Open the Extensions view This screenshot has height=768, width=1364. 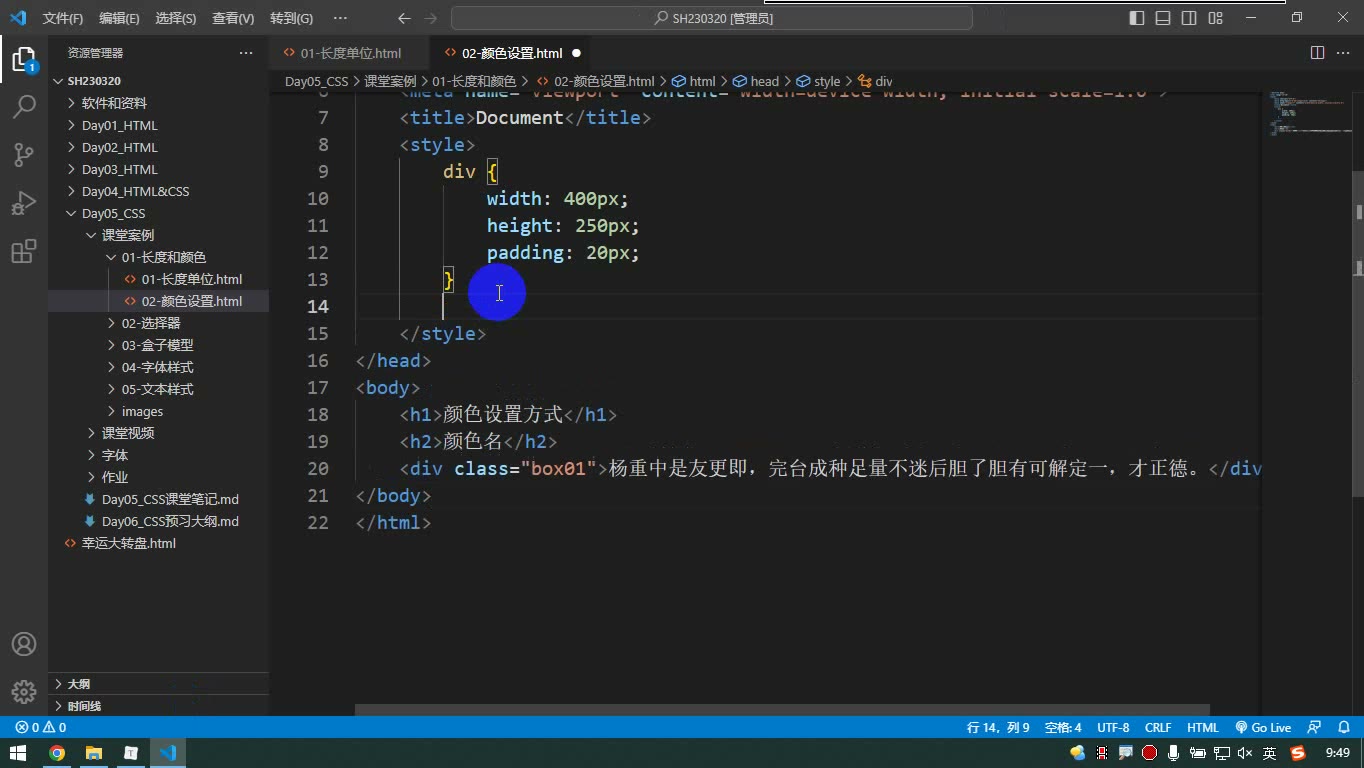point(24,251)
